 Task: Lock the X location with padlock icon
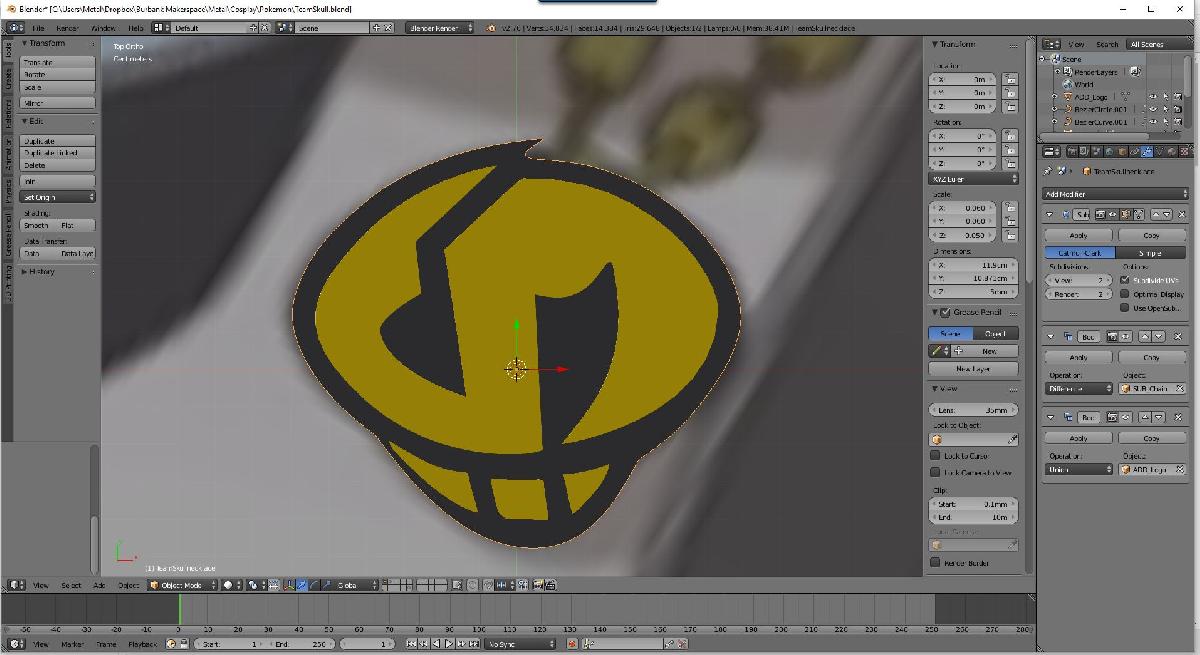pos(1011,79)
